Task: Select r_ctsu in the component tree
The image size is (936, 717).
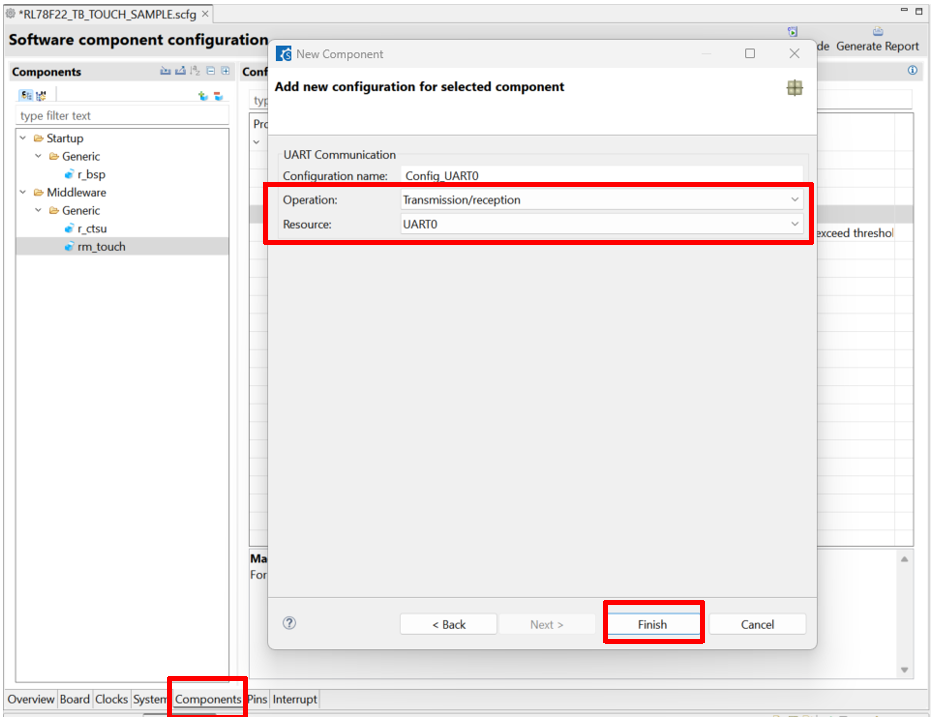Action: 91,228
